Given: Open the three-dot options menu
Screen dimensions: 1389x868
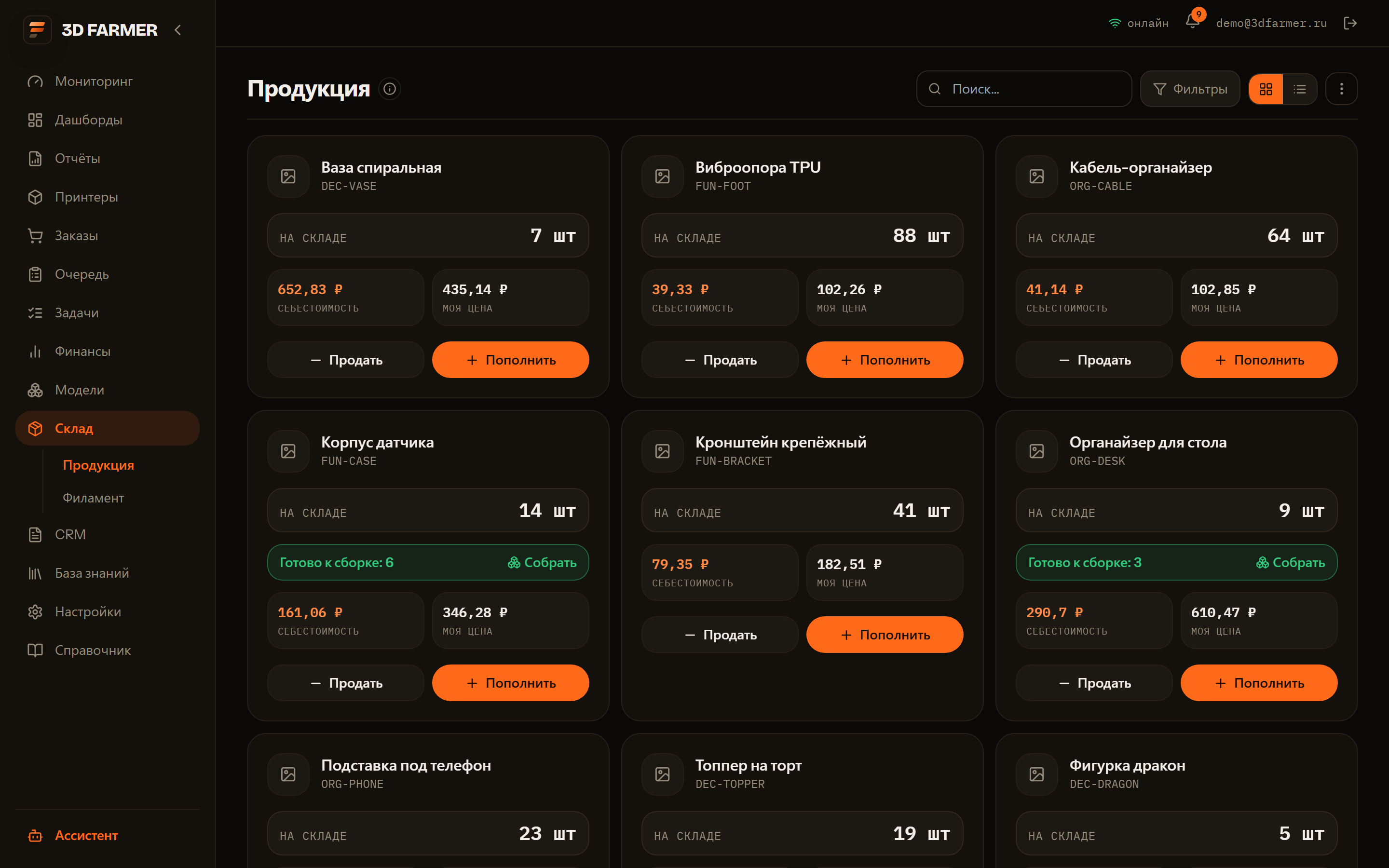Looking at the screenshot, I should (x=1341, y=89).
